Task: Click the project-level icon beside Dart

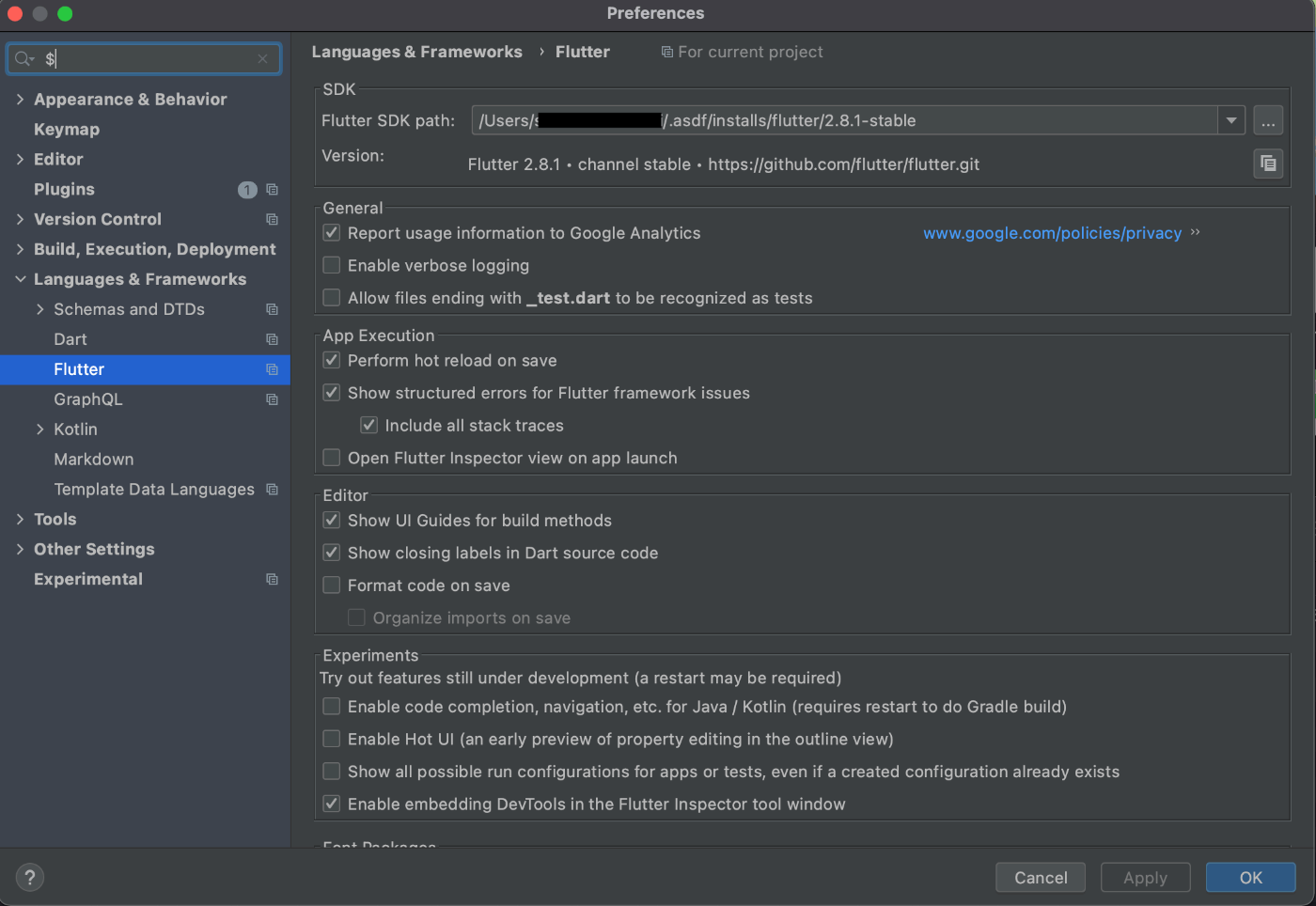Action: click(x=272, y=340)
